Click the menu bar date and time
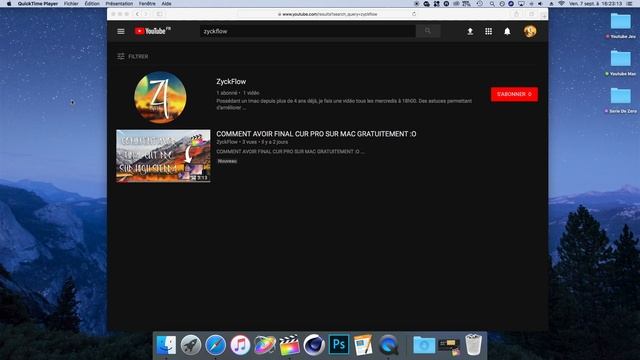Image resolution: width=640 pixels, height=360 pixels. pyautogui.click(x=596, y=4)
